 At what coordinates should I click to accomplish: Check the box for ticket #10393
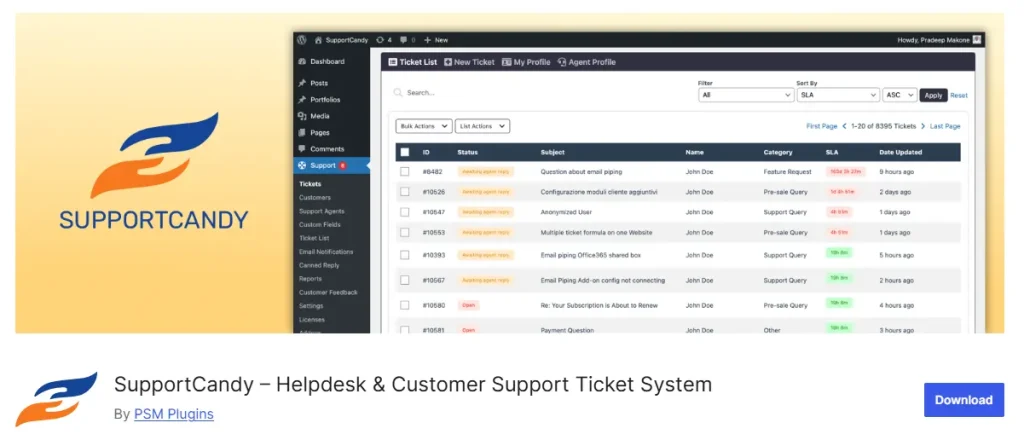click(x=405, y=255)
